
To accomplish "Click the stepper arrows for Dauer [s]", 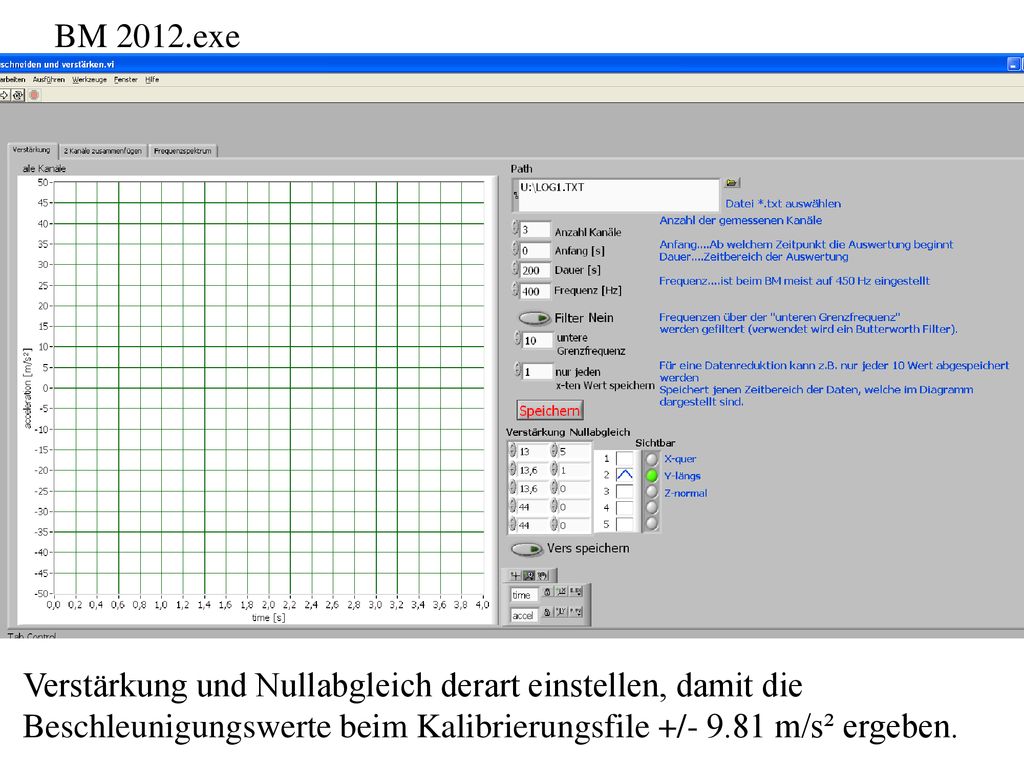I will [515, 269].
